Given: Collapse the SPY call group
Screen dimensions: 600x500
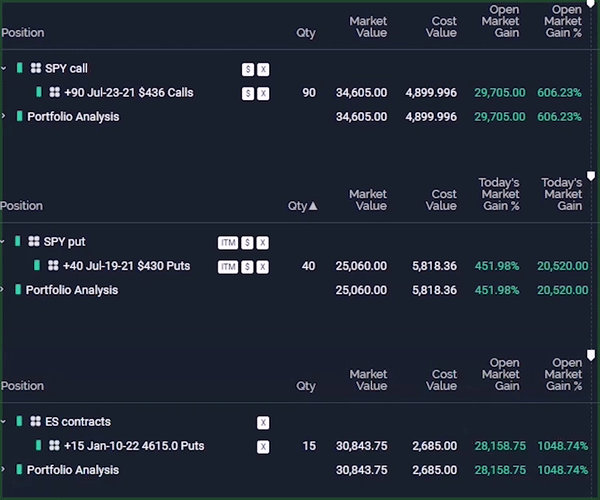Looking at the screenshot, I should (x=4, y=68).
